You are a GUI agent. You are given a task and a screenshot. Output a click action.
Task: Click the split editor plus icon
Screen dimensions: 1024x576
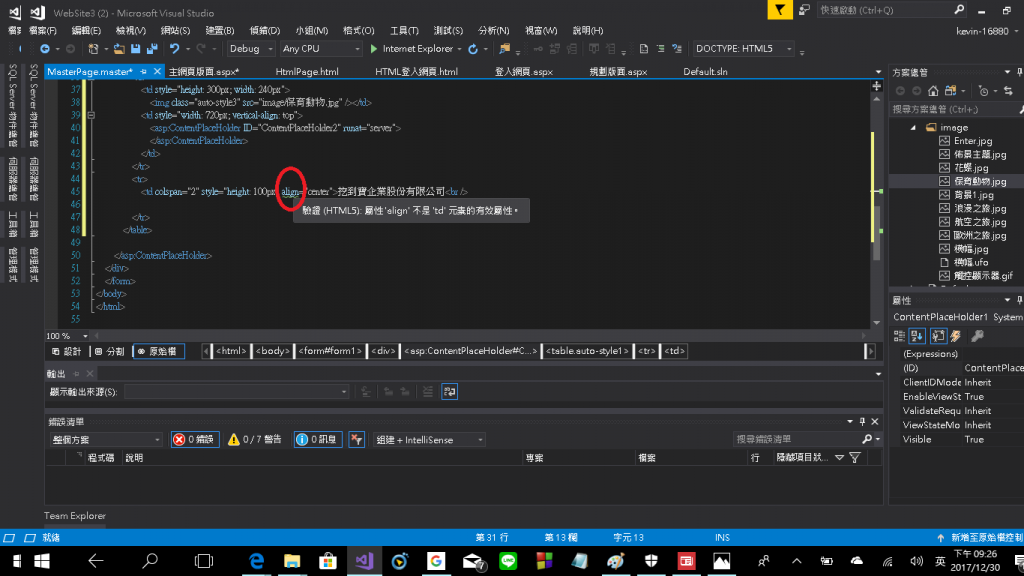tap(876, 86)
